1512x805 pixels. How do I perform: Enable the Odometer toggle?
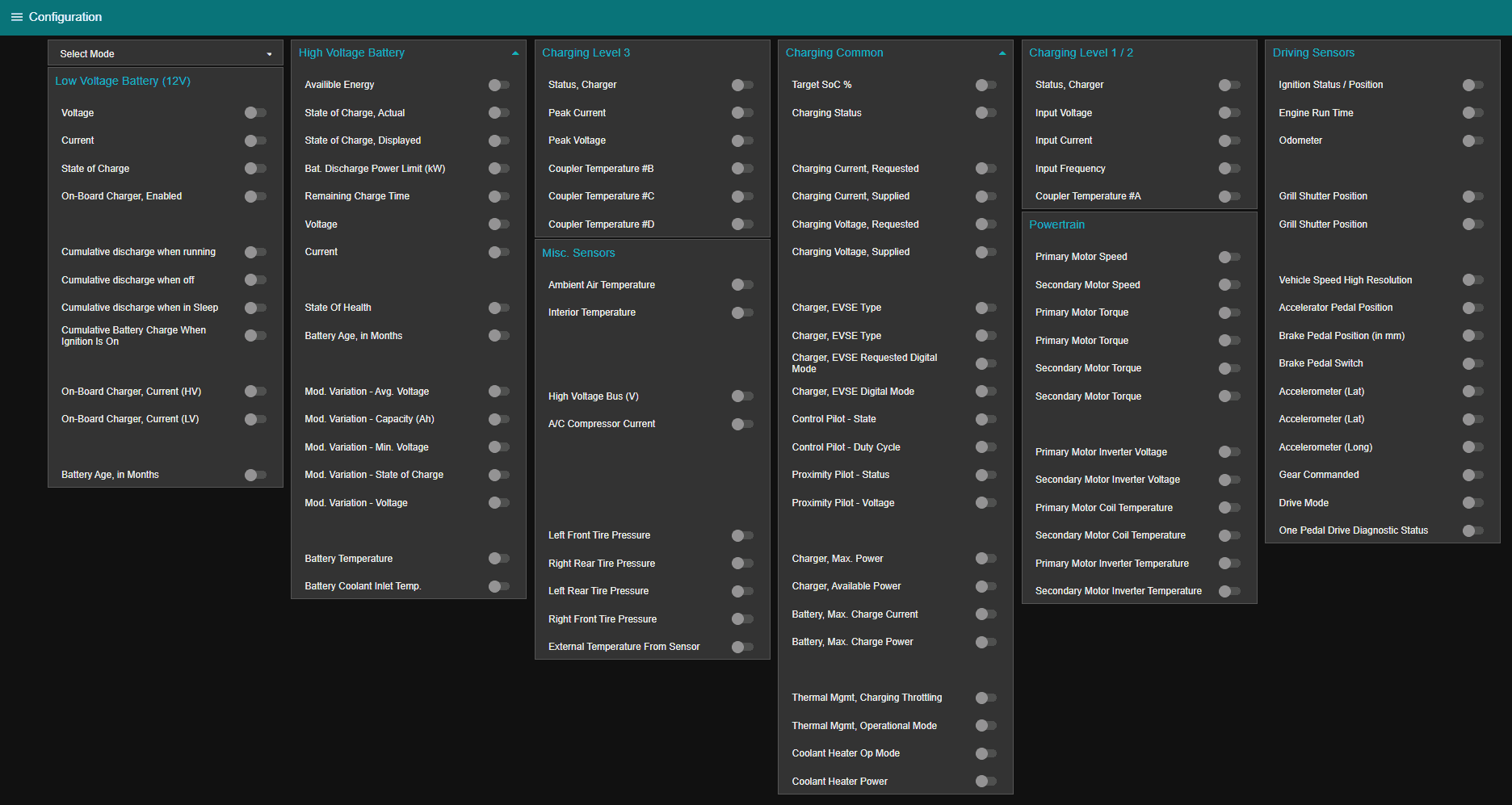[x=1472, y=140]
